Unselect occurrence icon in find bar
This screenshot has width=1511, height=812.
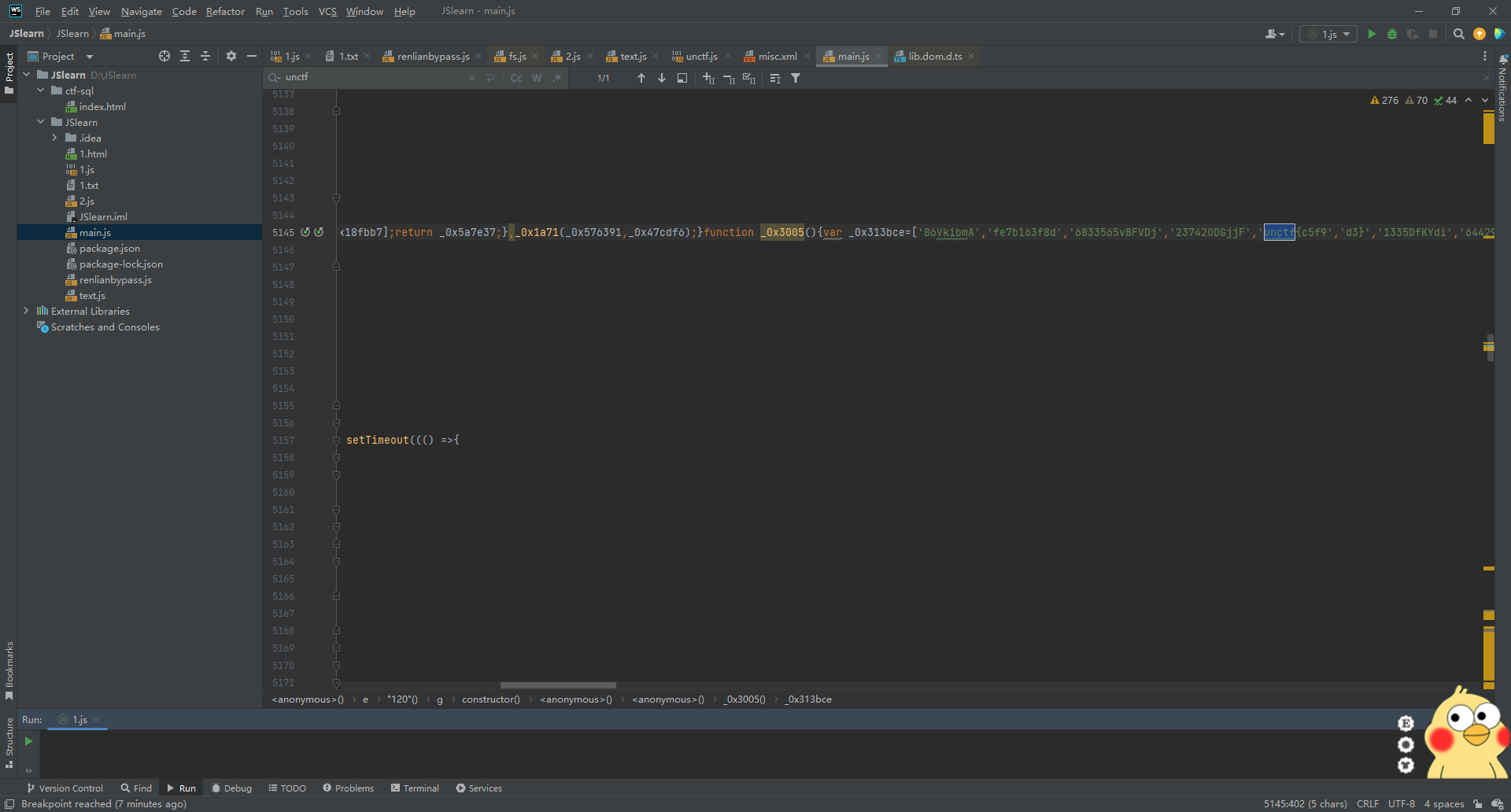[729, 78]
